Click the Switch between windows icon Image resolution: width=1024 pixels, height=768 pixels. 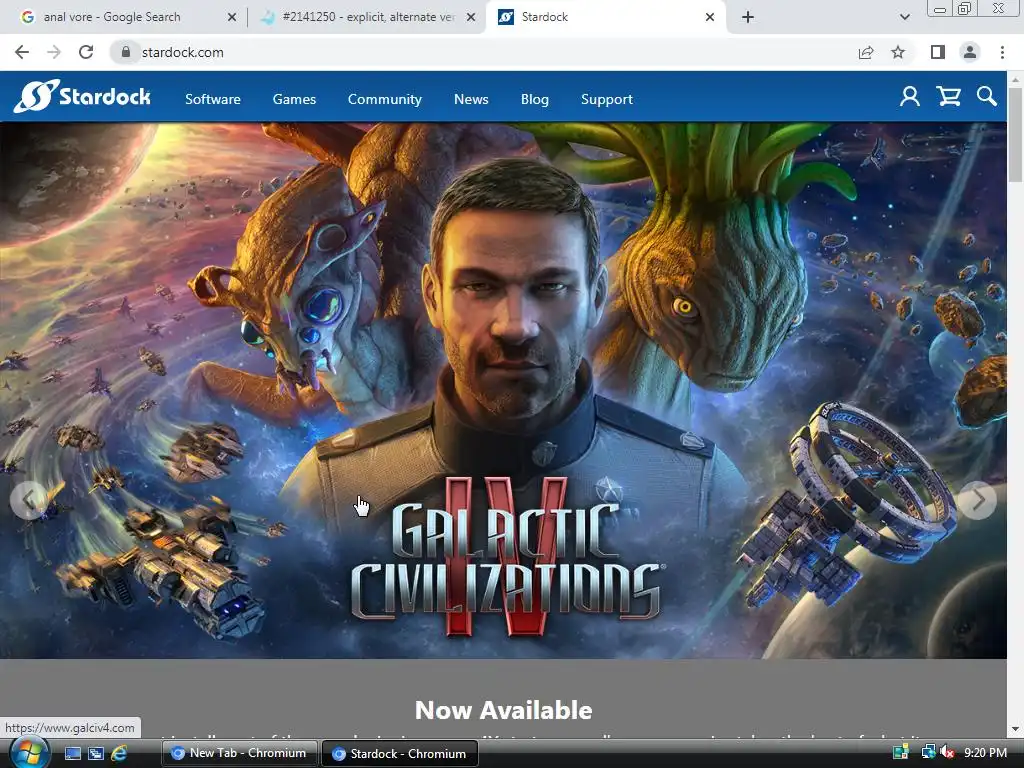(x=96, y=754)
